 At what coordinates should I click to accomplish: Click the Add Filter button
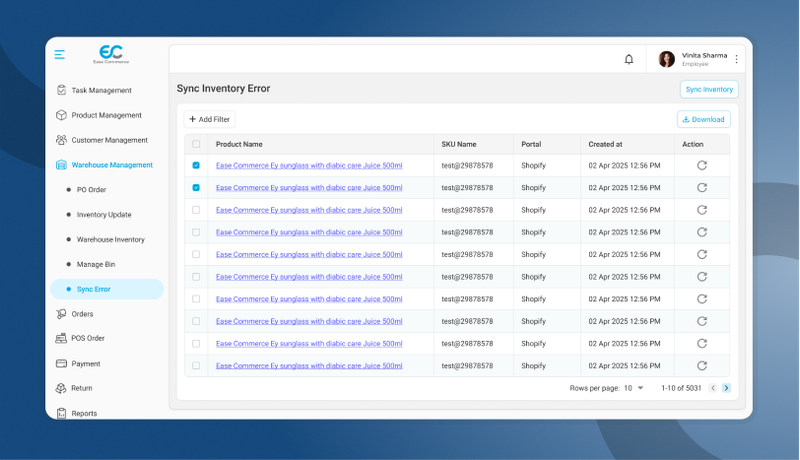click(210, 119)
